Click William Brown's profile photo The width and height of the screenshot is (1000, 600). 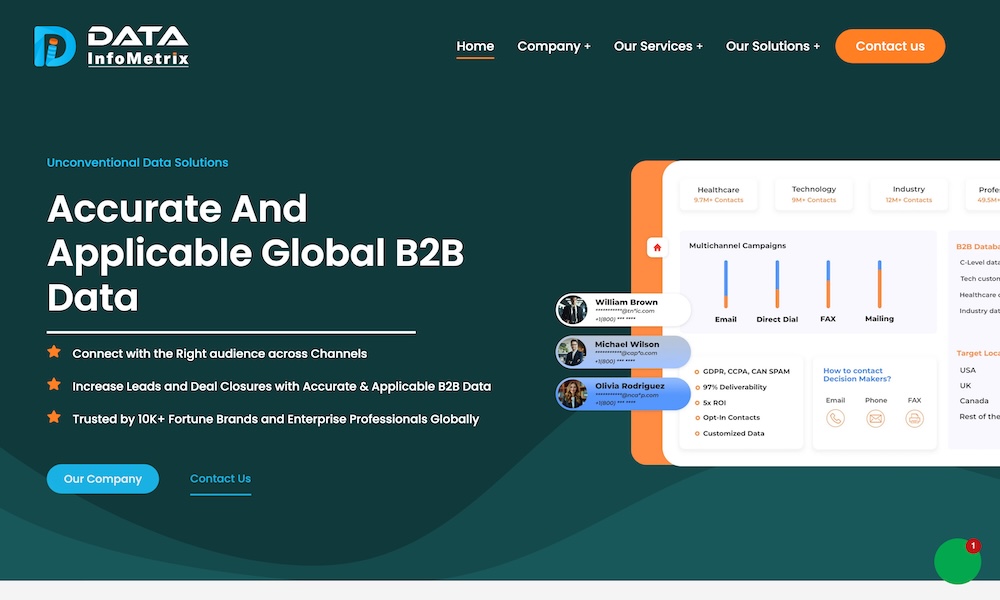tap(573, 310)
